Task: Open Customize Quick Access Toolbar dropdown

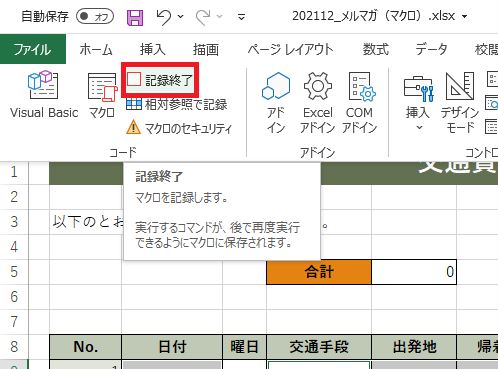Action: coord(242,17)
